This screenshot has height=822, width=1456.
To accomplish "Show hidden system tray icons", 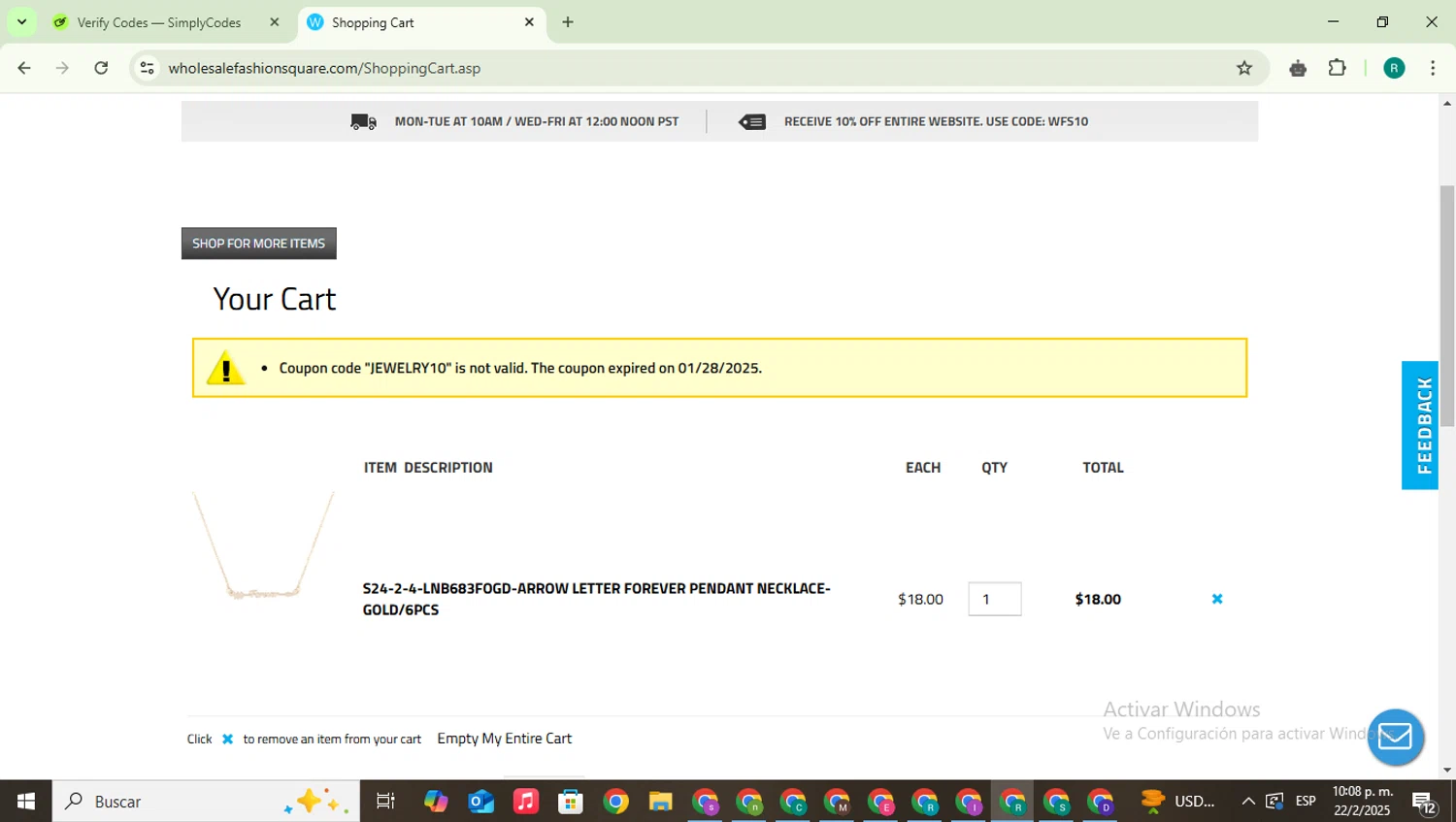I will pos(1248,802).
